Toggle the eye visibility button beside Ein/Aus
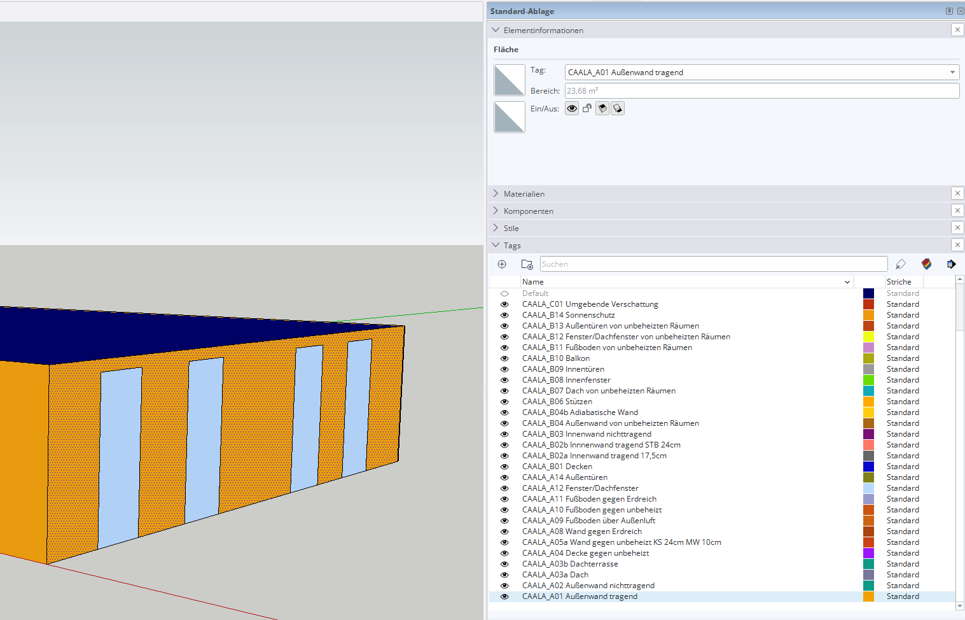 pos(572,108)
